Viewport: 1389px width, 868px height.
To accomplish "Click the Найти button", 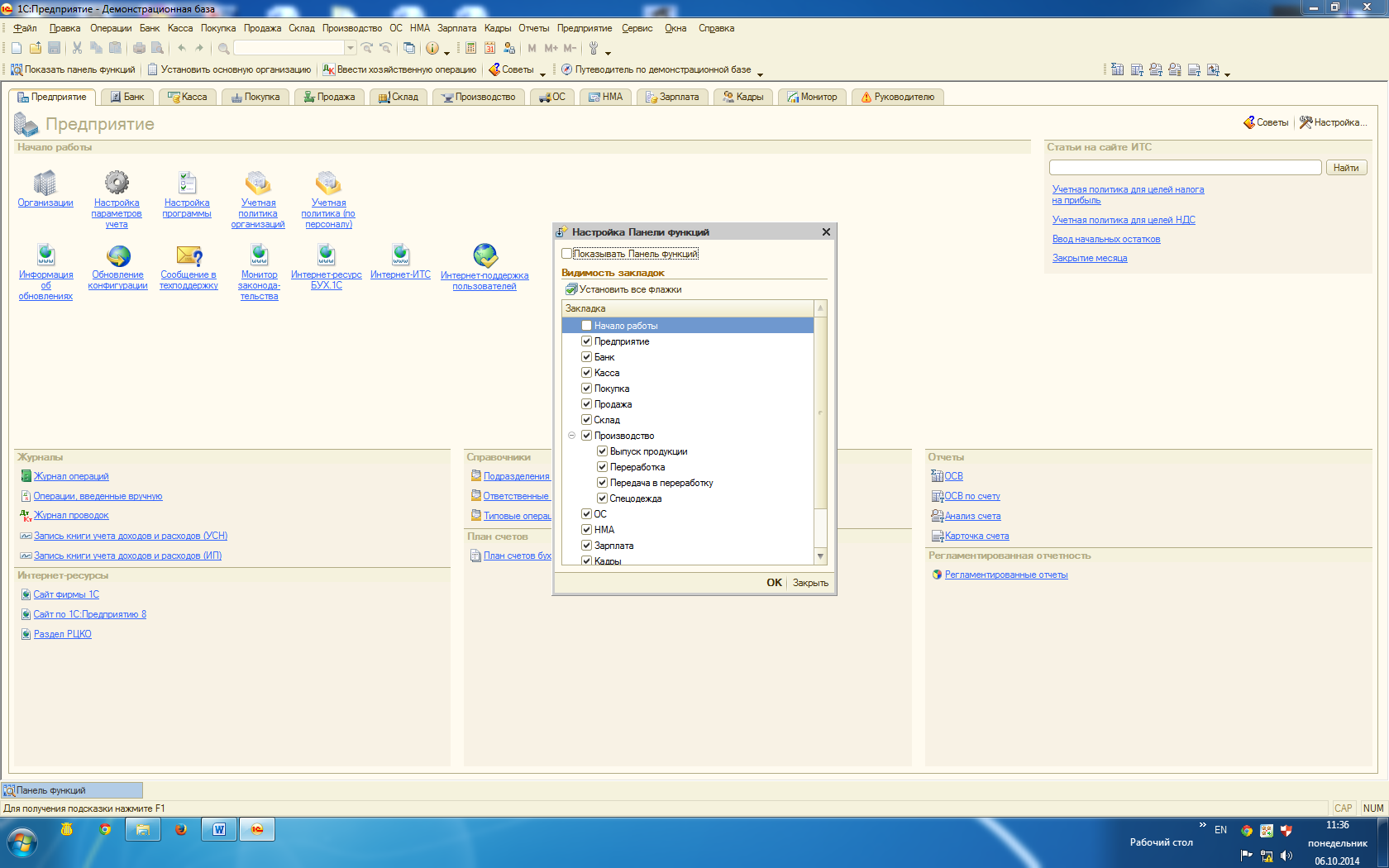I will click(1346, 168).
